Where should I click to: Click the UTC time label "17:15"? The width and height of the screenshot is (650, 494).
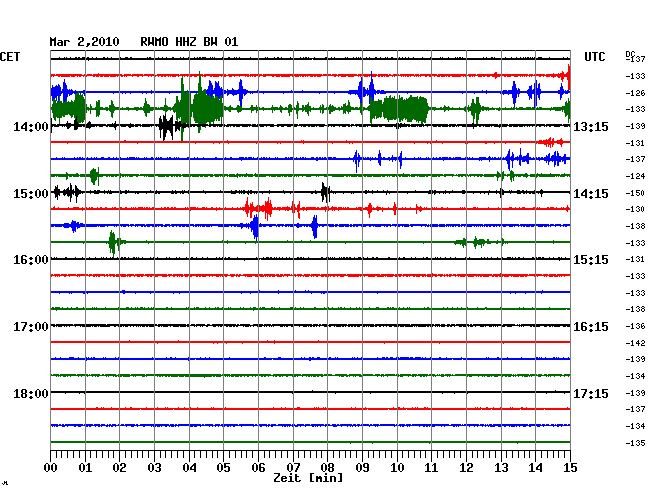click(x=591, y=393)
